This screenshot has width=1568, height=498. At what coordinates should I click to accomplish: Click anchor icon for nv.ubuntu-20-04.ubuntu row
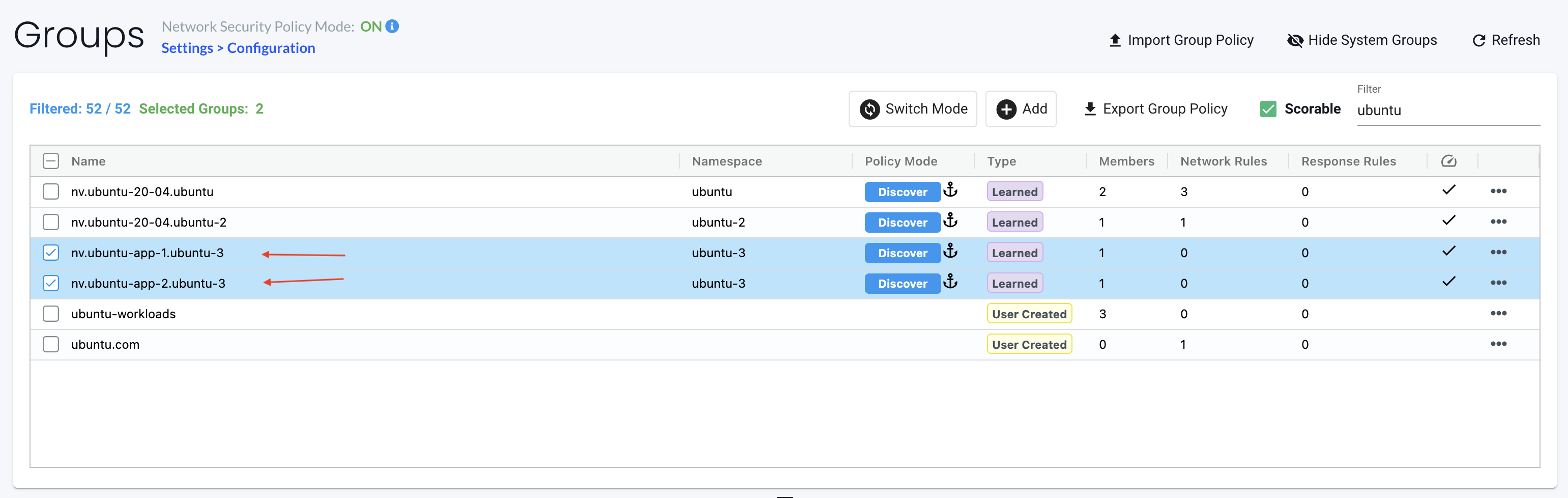(x=950, y=190)
